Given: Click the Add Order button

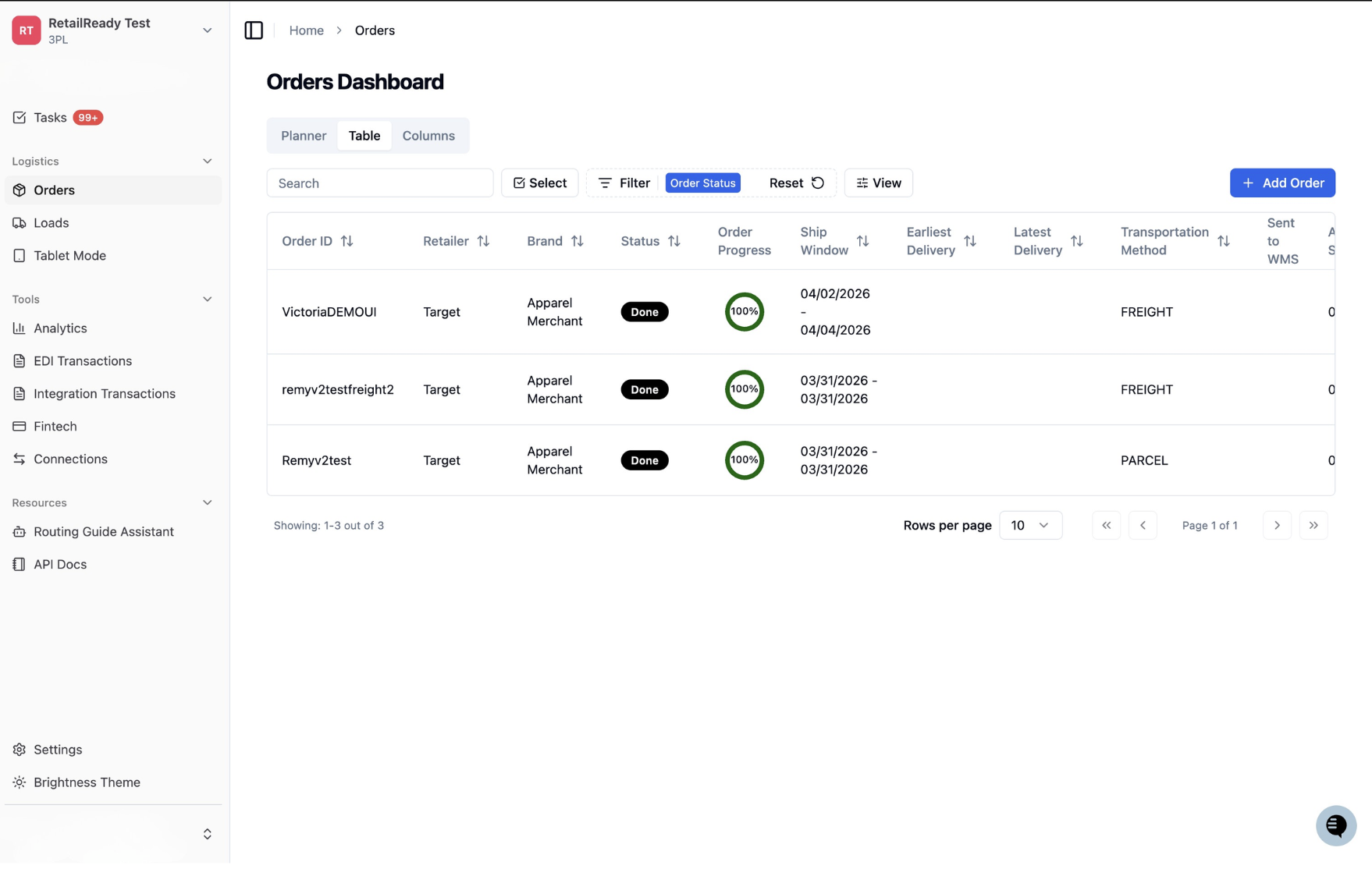Looking at the screenshot, I should point(1282,183).
